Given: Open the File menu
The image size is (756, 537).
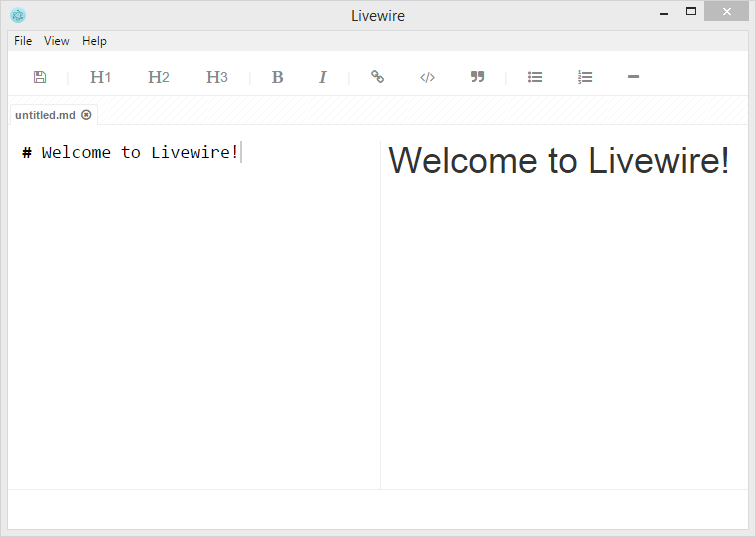Looking at the screenshot, I should pyautogui.click(x=23, y=41).
